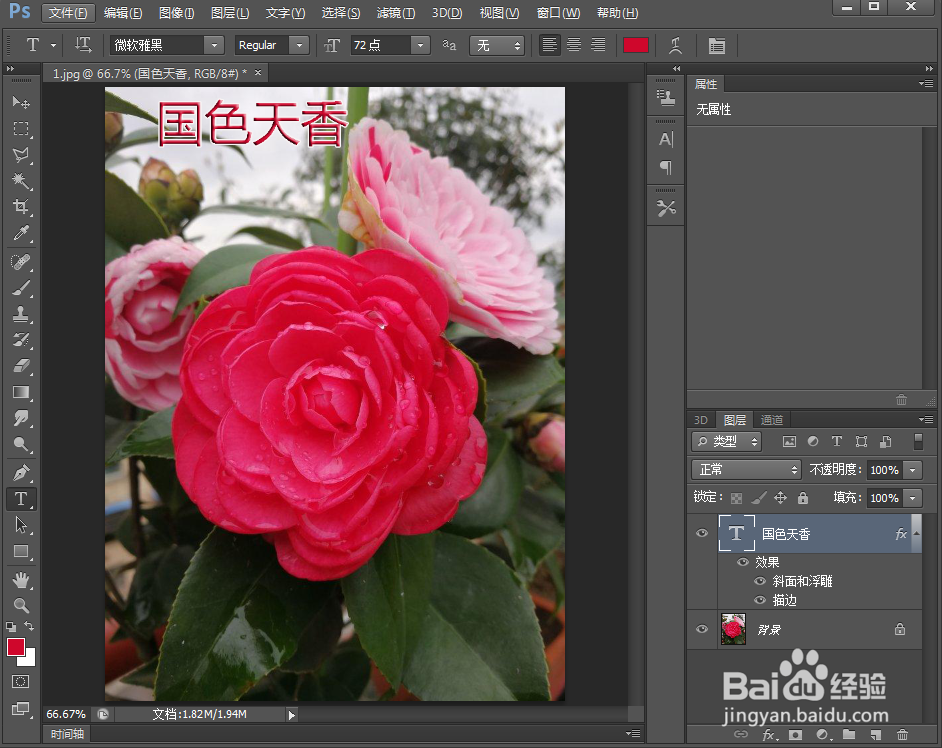Viewport: 942px width, 748px height.
Task: Create warped text
Action: [x=675, y=45]
